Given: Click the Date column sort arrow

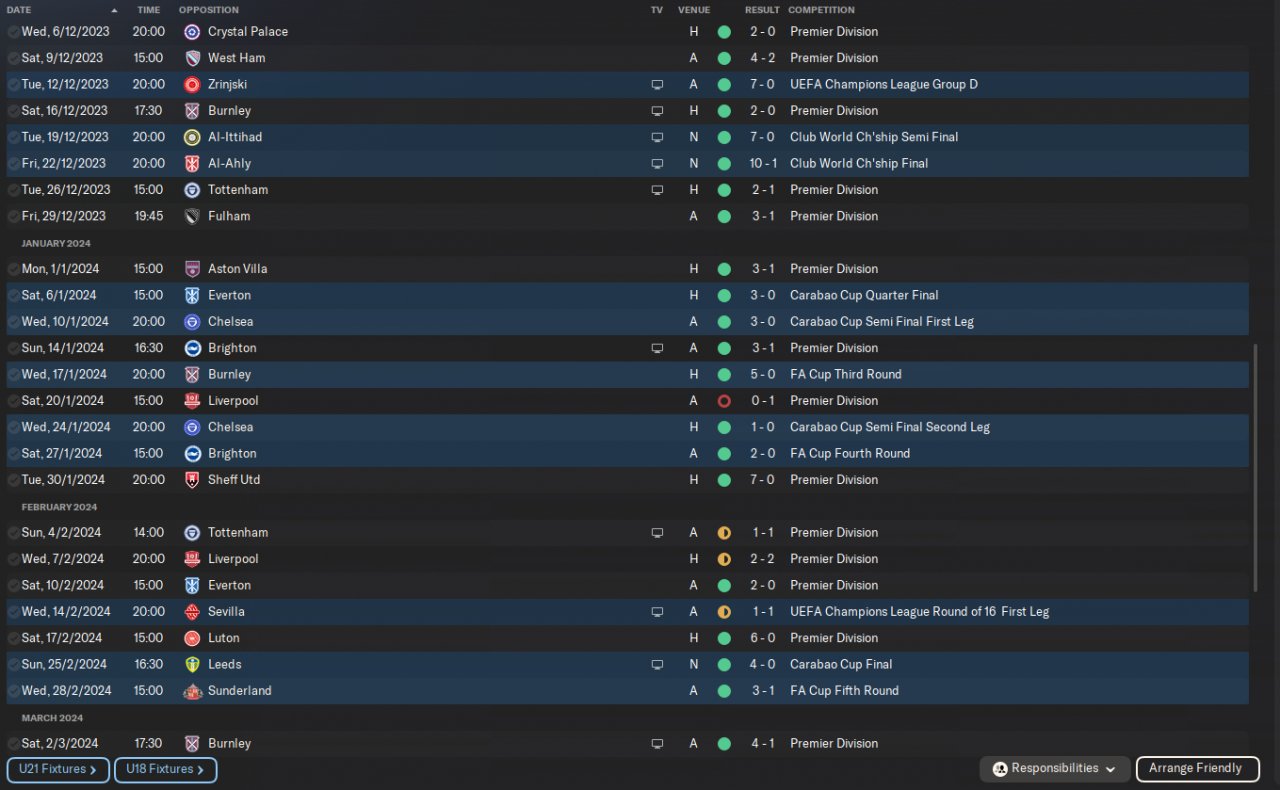Looking at the screenshot, I should click(114, 10).
